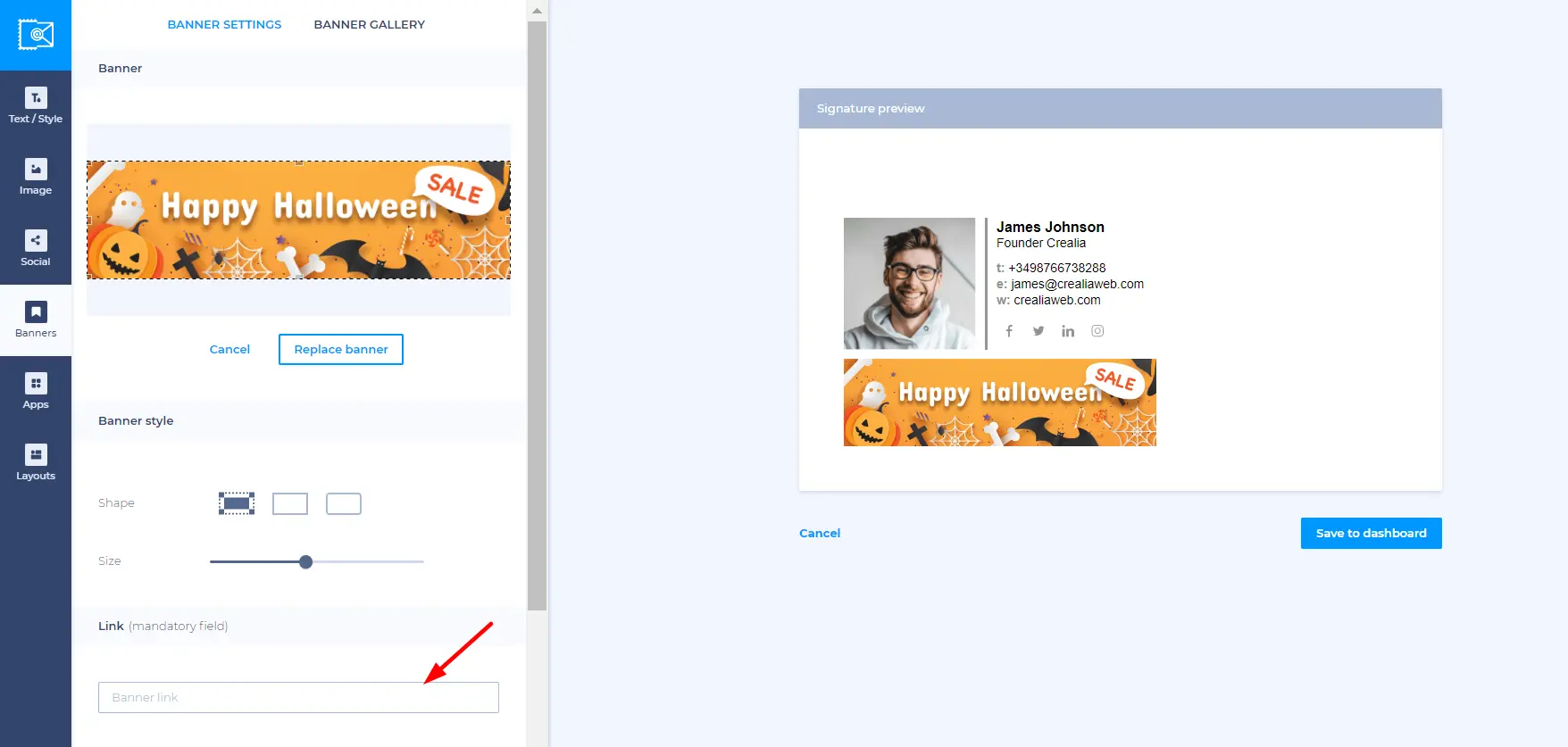
Task: Click the Founder Crealia title text
Action: point(1041,243)
